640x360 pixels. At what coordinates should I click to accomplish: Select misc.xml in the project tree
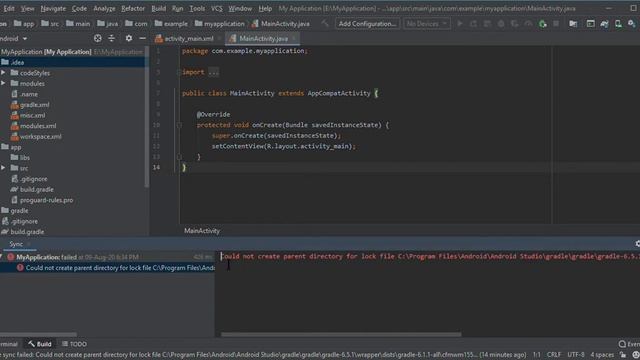tap(28, 115)
